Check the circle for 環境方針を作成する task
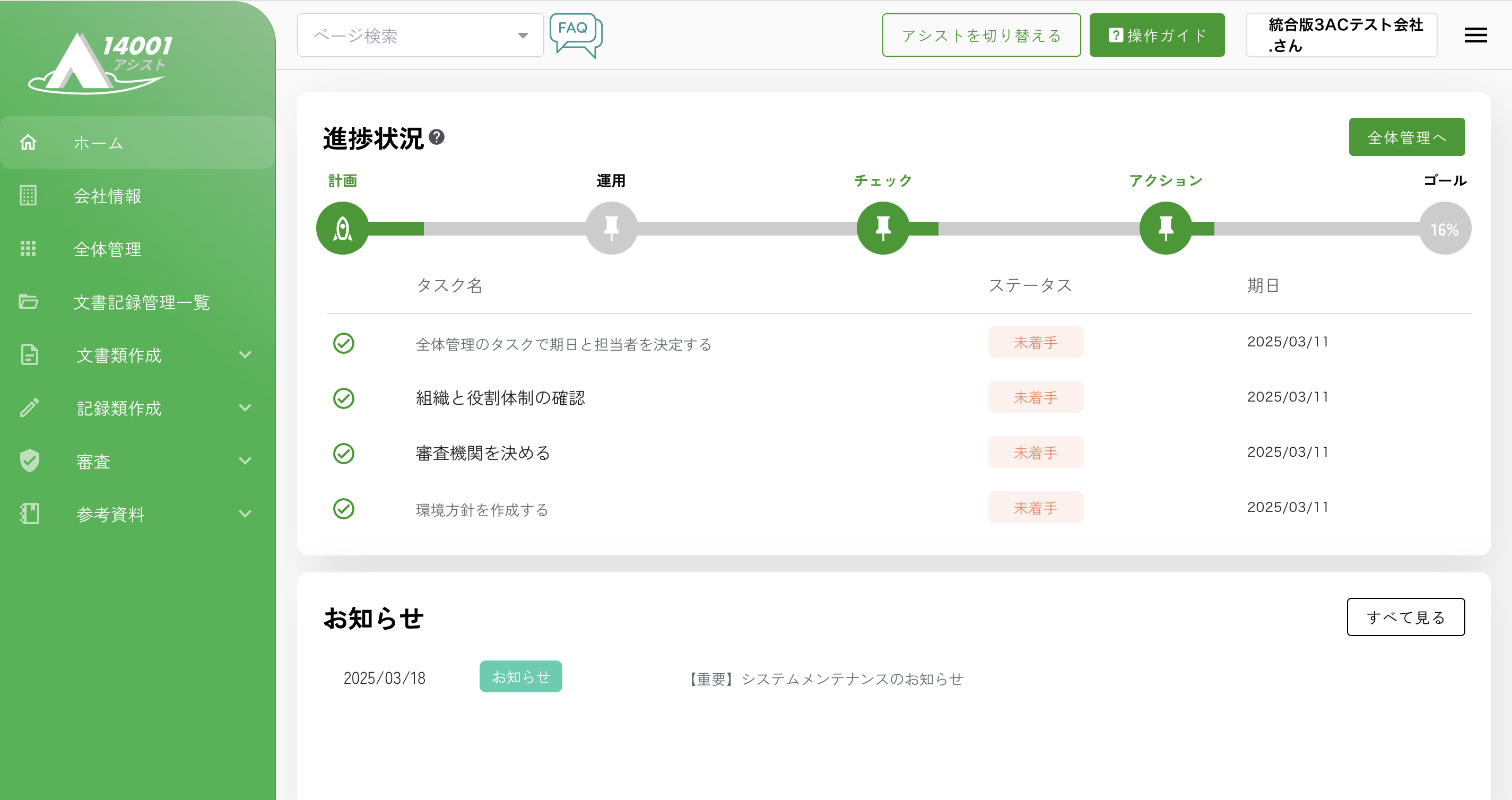 (343, 509)
